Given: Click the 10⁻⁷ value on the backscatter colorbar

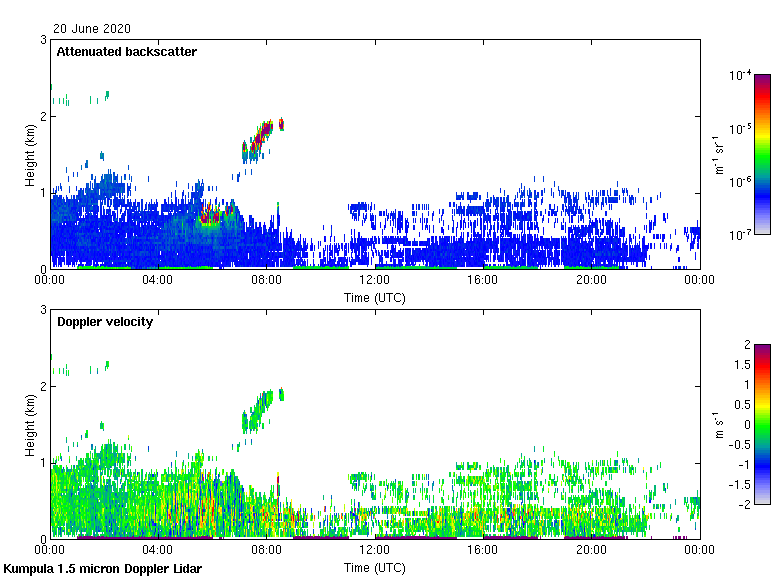Looking at the screenshot, I should (x=740, y=235).
